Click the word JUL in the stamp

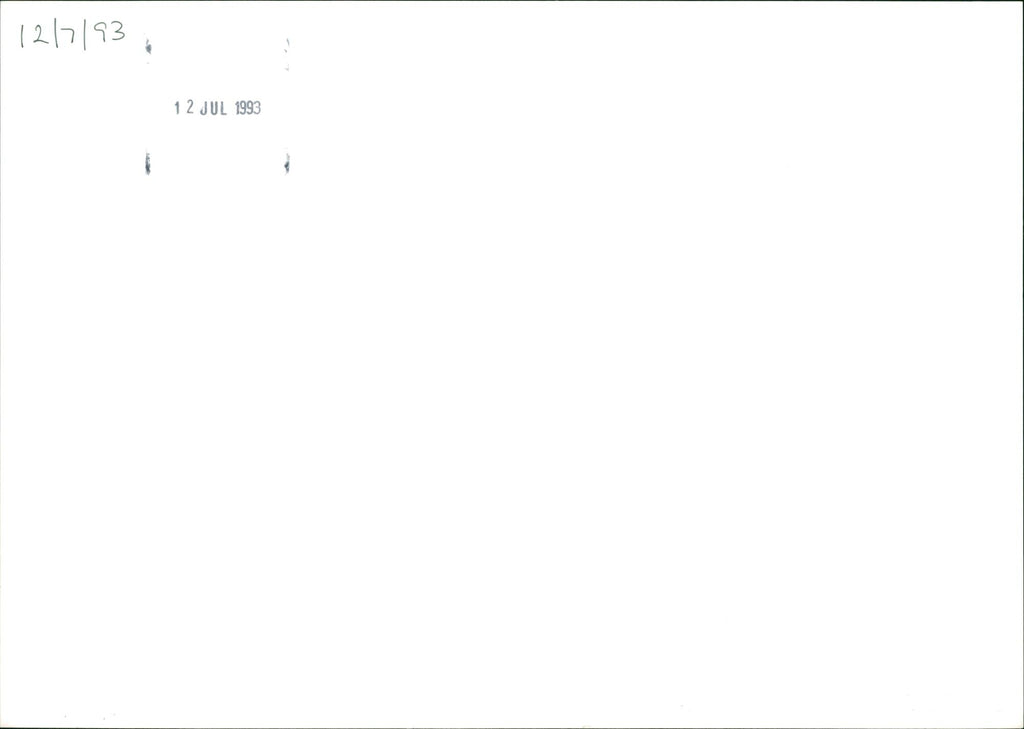(x=214, y=109)
